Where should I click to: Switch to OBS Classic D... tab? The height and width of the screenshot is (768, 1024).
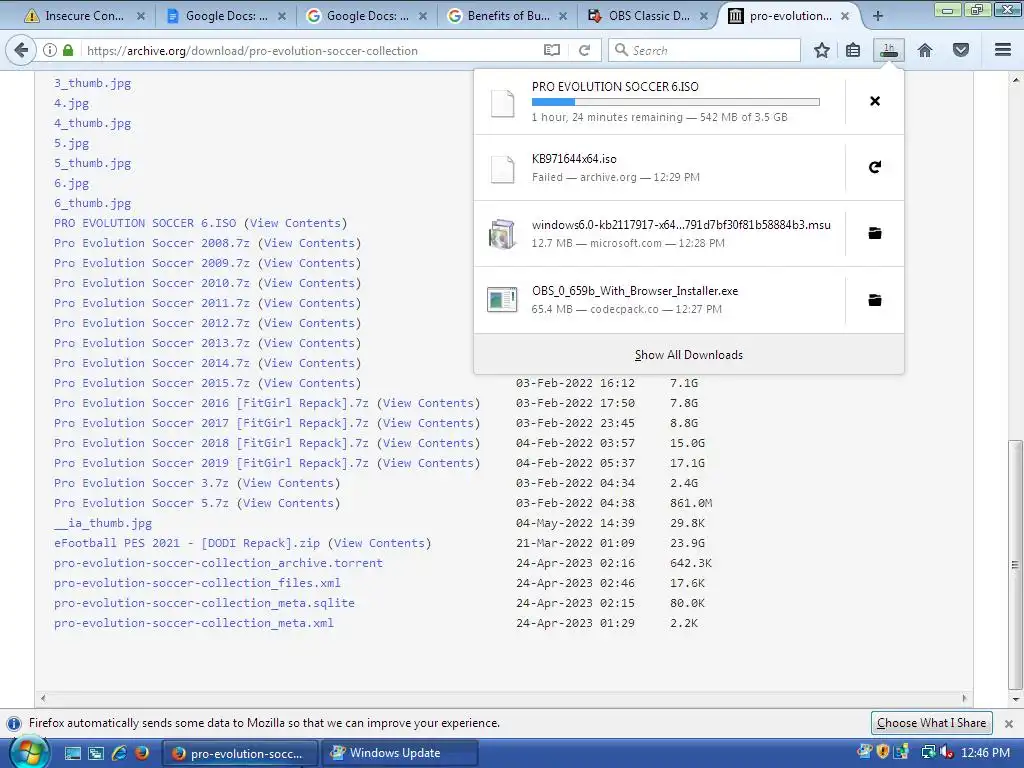tap(648, 16)
